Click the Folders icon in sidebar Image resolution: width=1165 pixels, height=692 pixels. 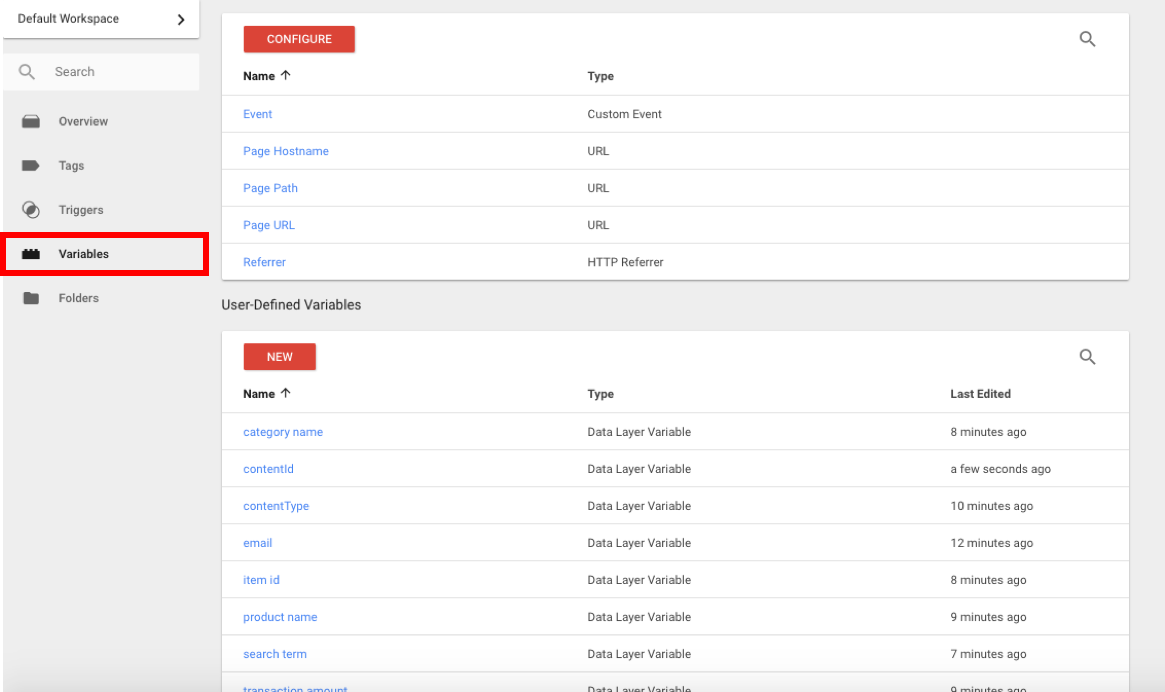click(x=31, y=298)
